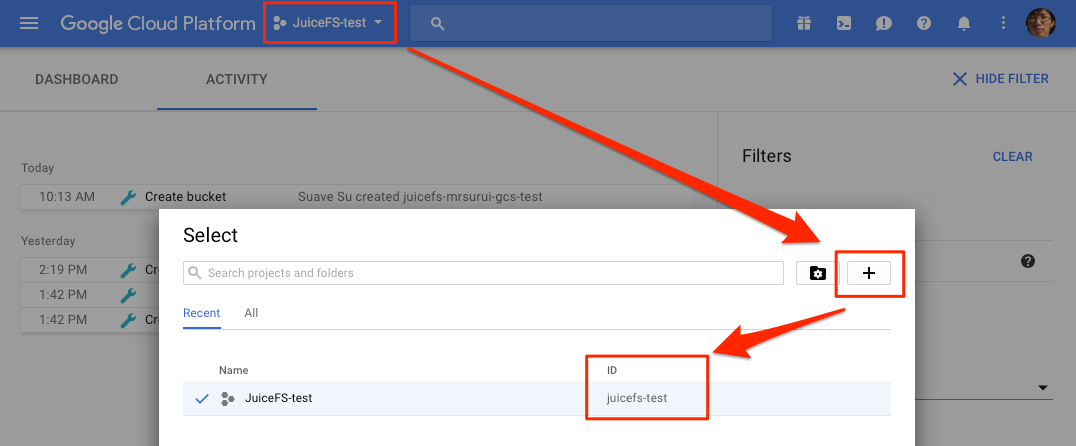The height and width of the screenshot is (446, 1076).
Task: Switch to the Dashboard tab
Action: tap(77, 79)
